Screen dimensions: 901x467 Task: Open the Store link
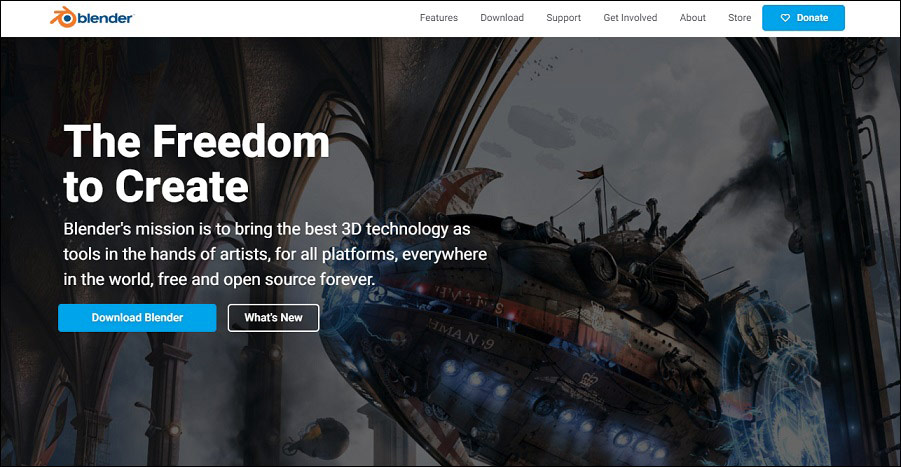(x=739, y=18)
